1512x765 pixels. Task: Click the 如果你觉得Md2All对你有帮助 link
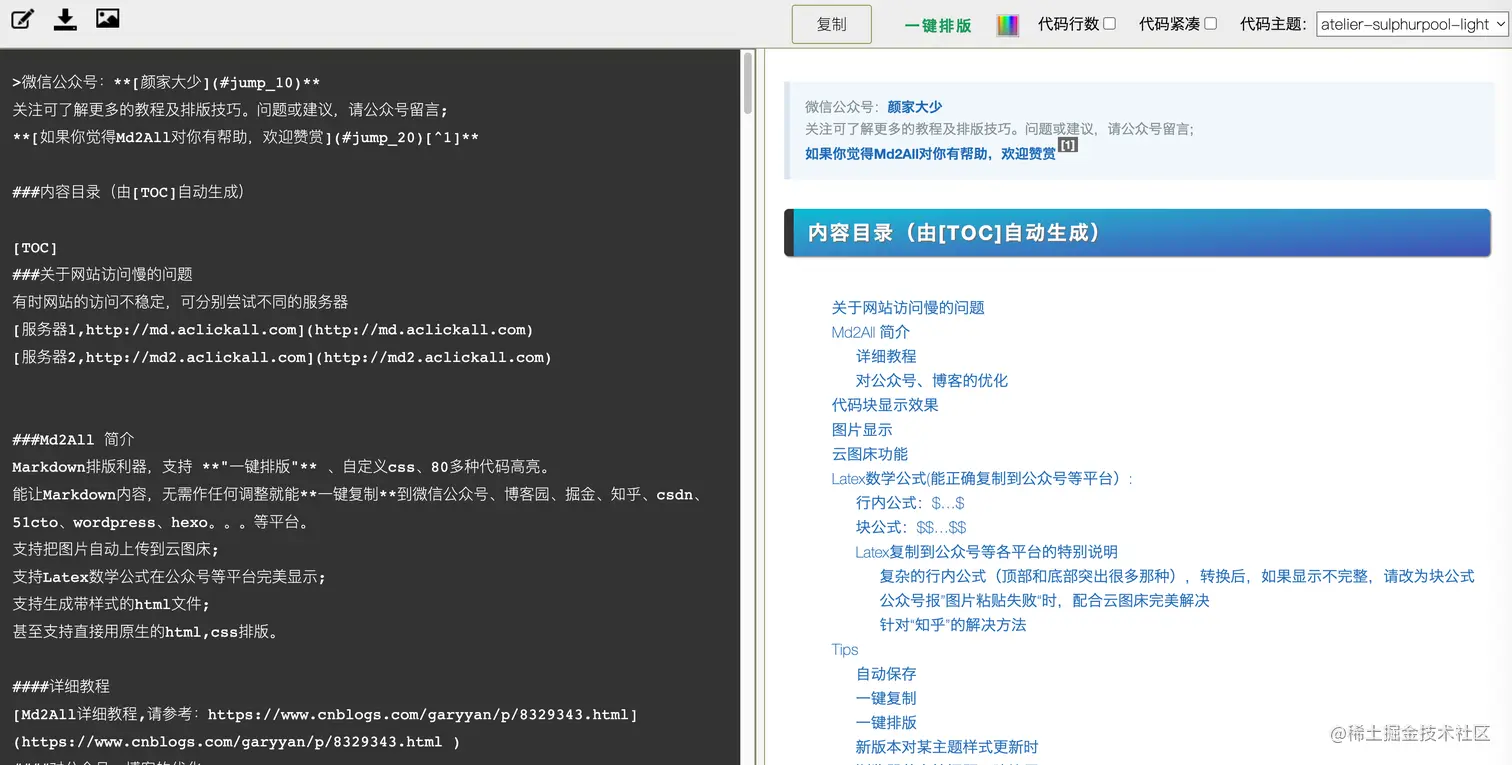pos(930,154)
